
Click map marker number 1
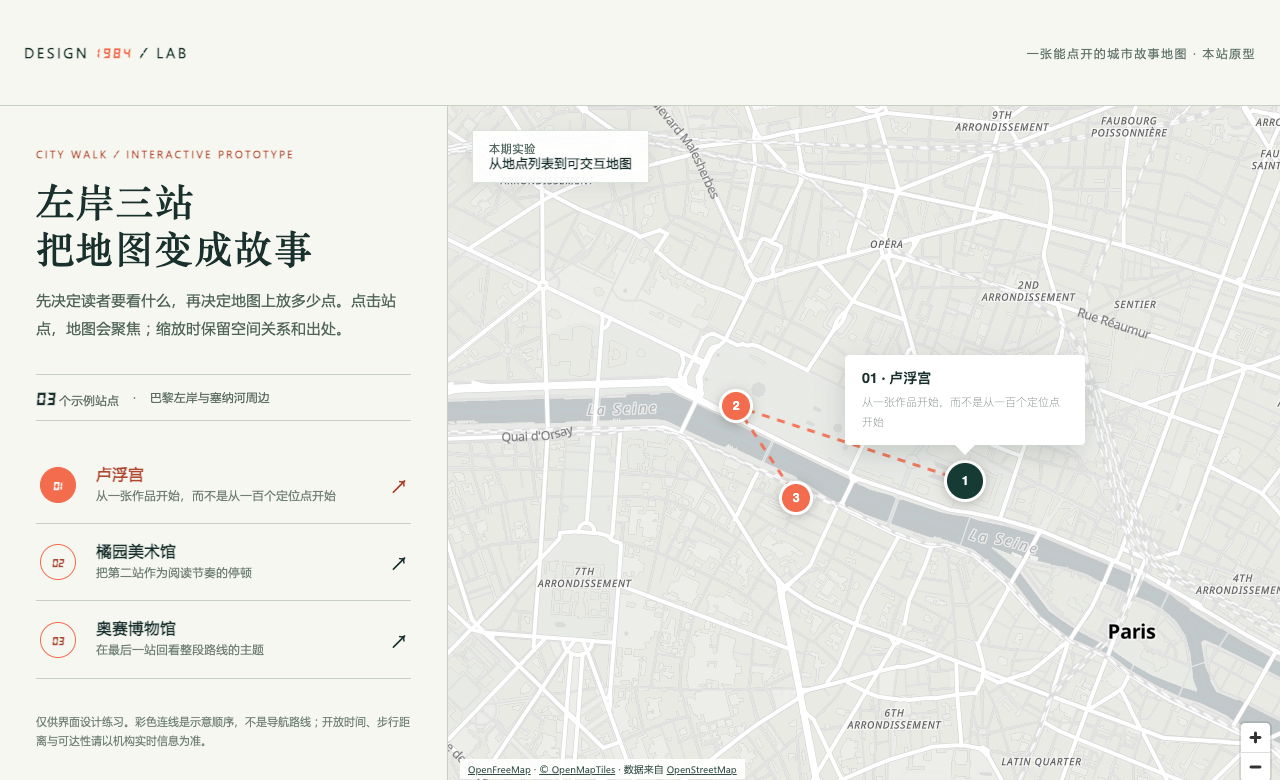[965, 481]
